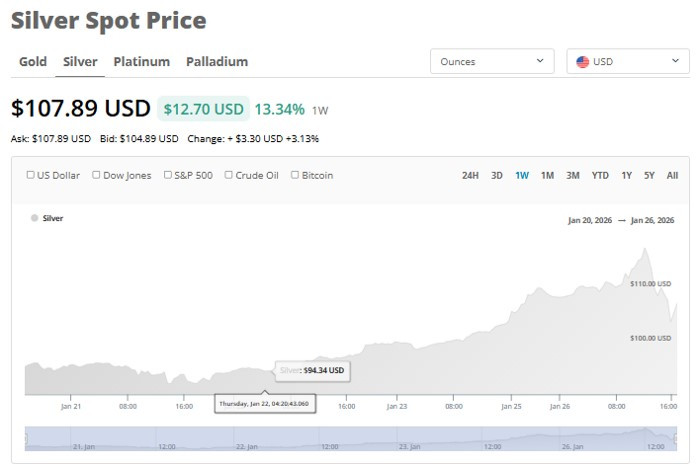Display the 5Y price history

coord(649,176)
